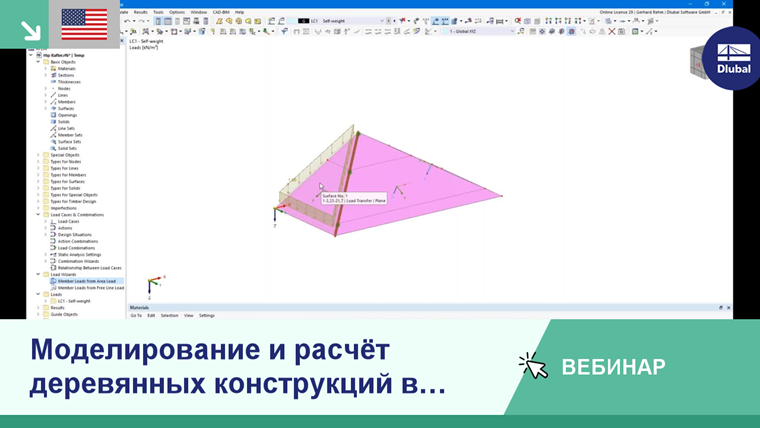Click the Member Loads from Free Line Load icon
This screenshot has width=760, height=428.
[x=53, y=288]
